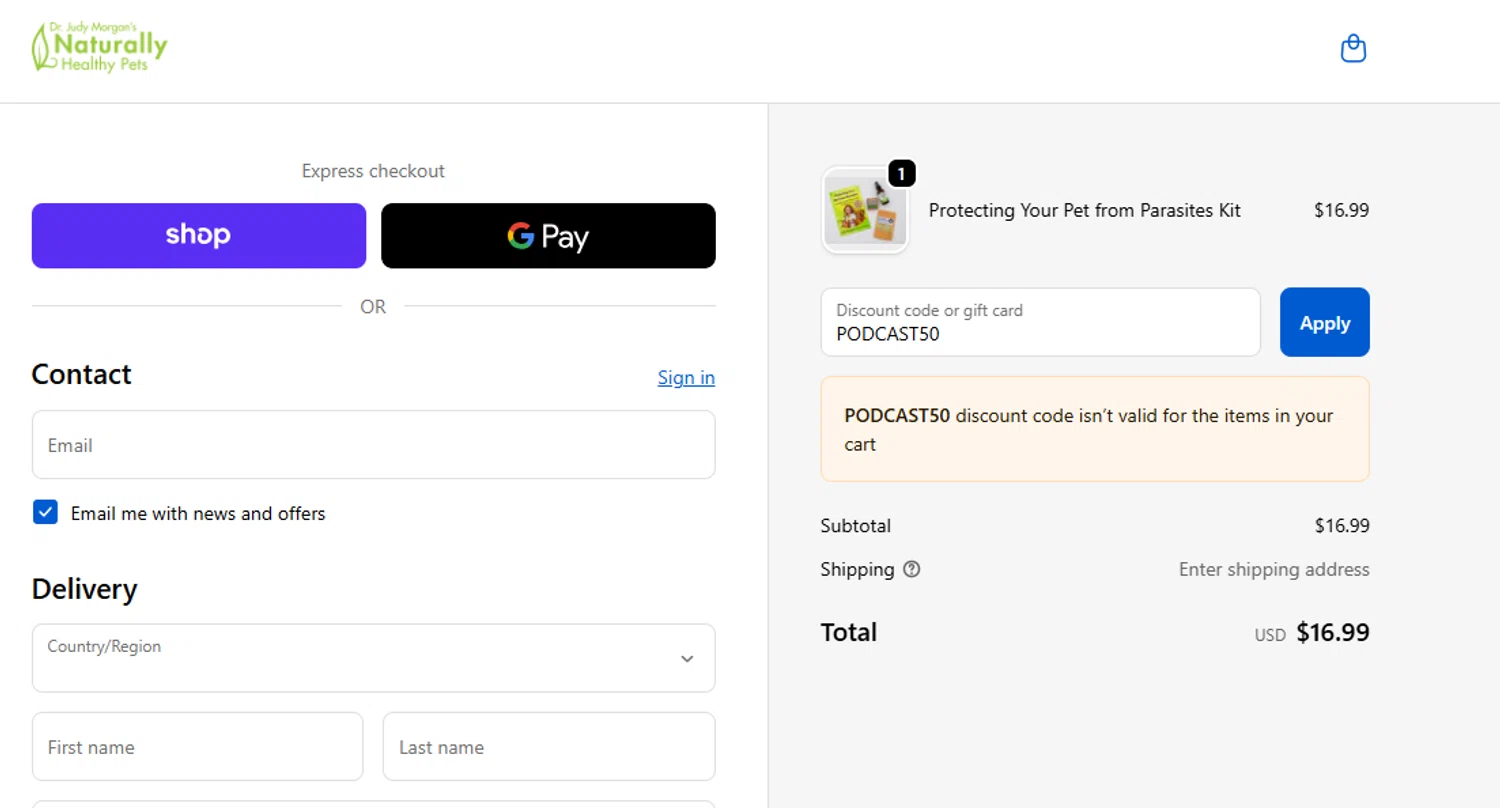The width and height of the screenshot is (1500, 808).
Task: Pay with Google Pay express checkout
Action: point(548,236)
